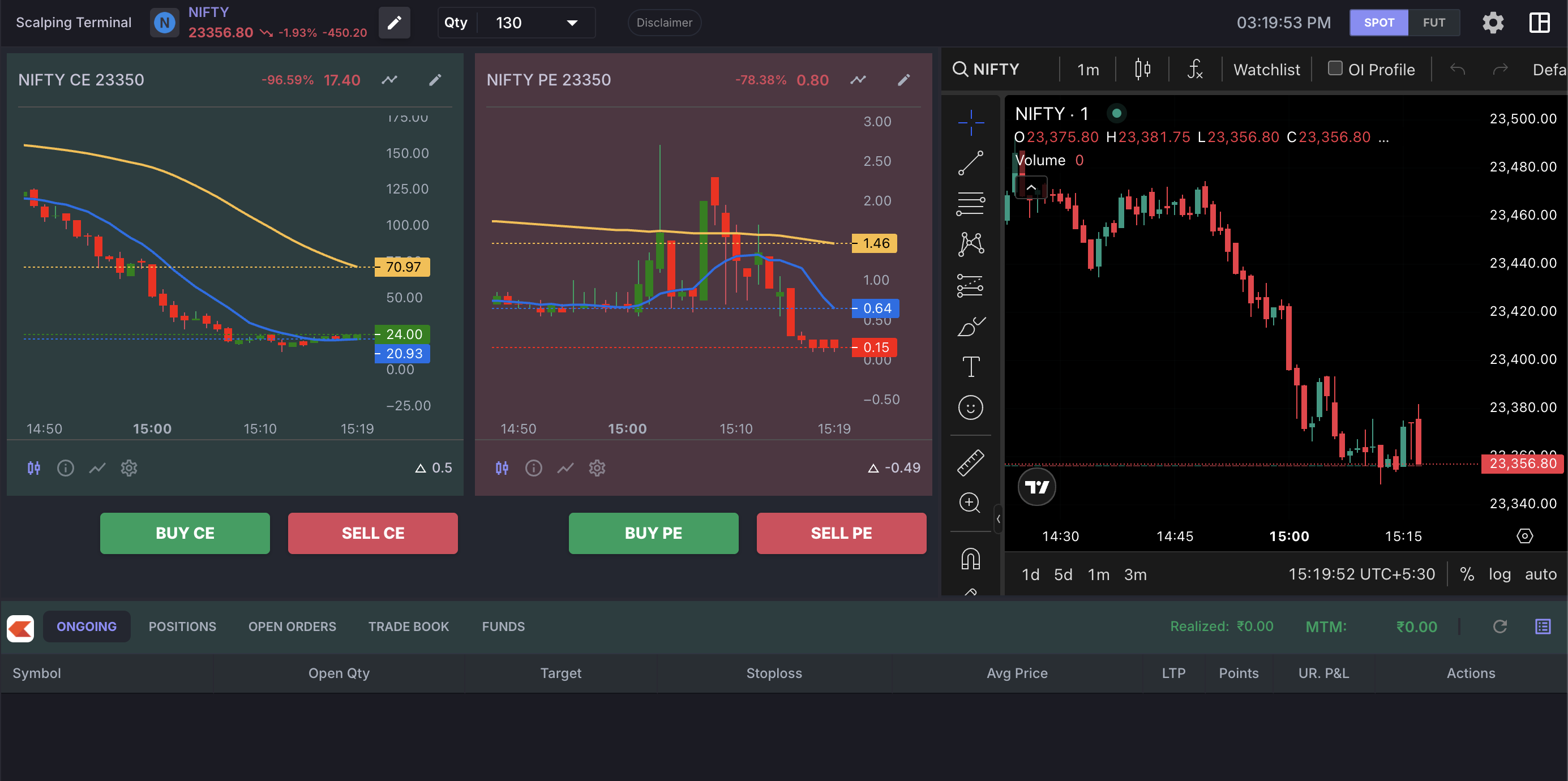Open line chart for NIFTY PE 23350
This screenshot has width=1568, height=781.
[x=858, y=80]
